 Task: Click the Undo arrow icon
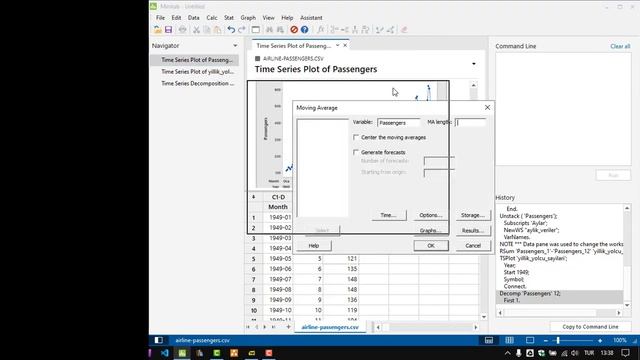pos(231,30)
